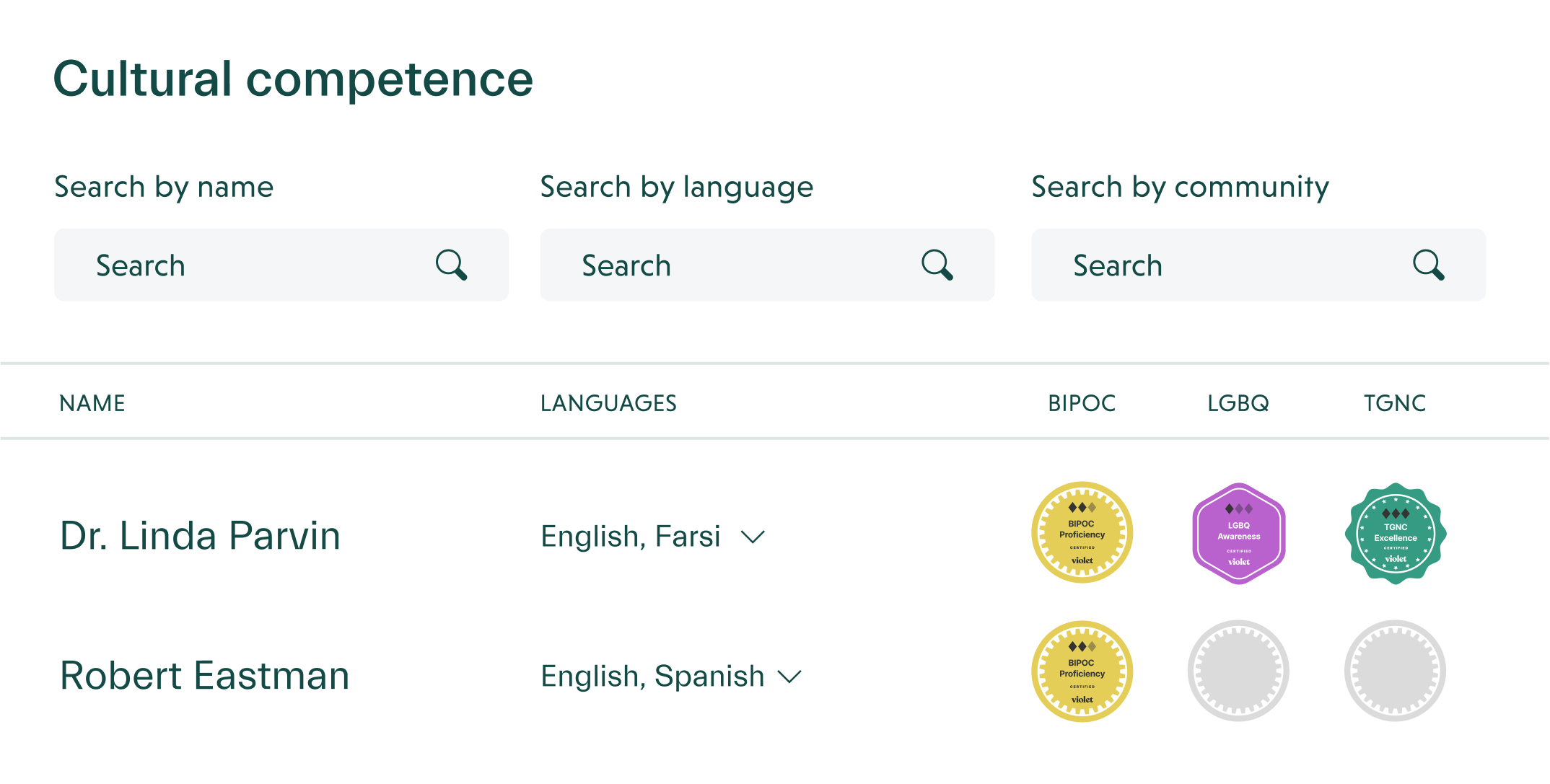Viewport: 1550px width, 784px height.
Task: Click Robert Eastman's empty gray TGNC badge
Action: pos(1395,671)
